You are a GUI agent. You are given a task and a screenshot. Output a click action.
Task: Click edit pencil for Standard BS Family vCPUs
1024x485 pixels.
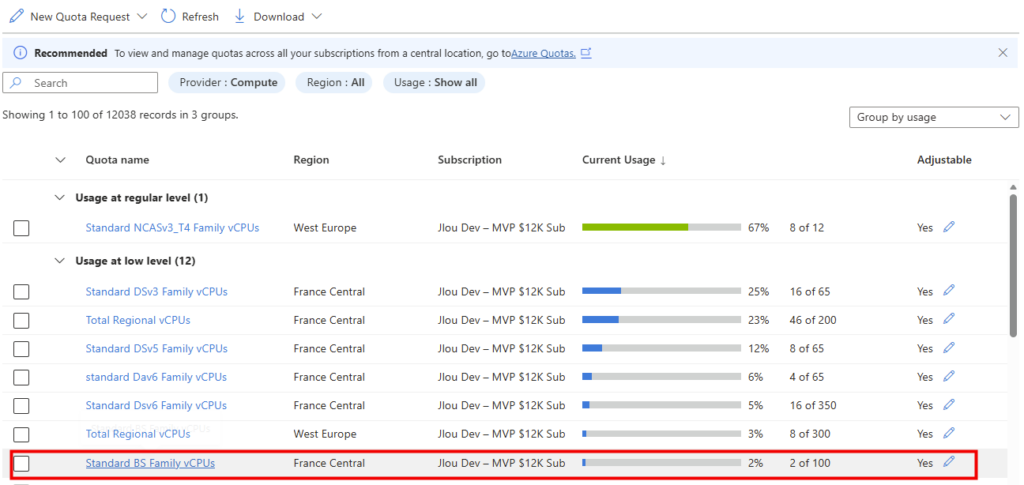[949, 462]
